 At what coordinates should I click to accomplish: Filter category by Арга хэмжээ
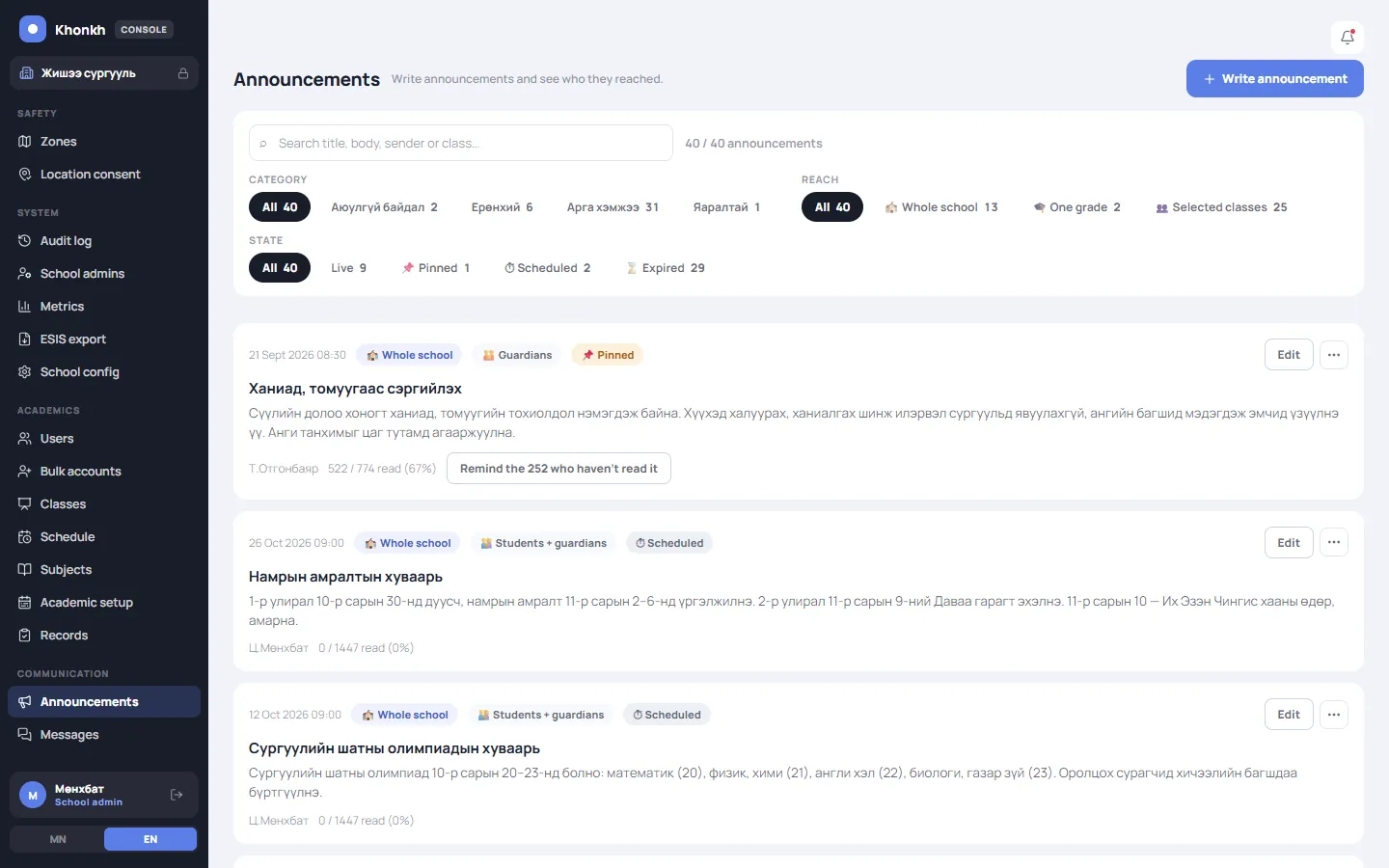point(613,207)
